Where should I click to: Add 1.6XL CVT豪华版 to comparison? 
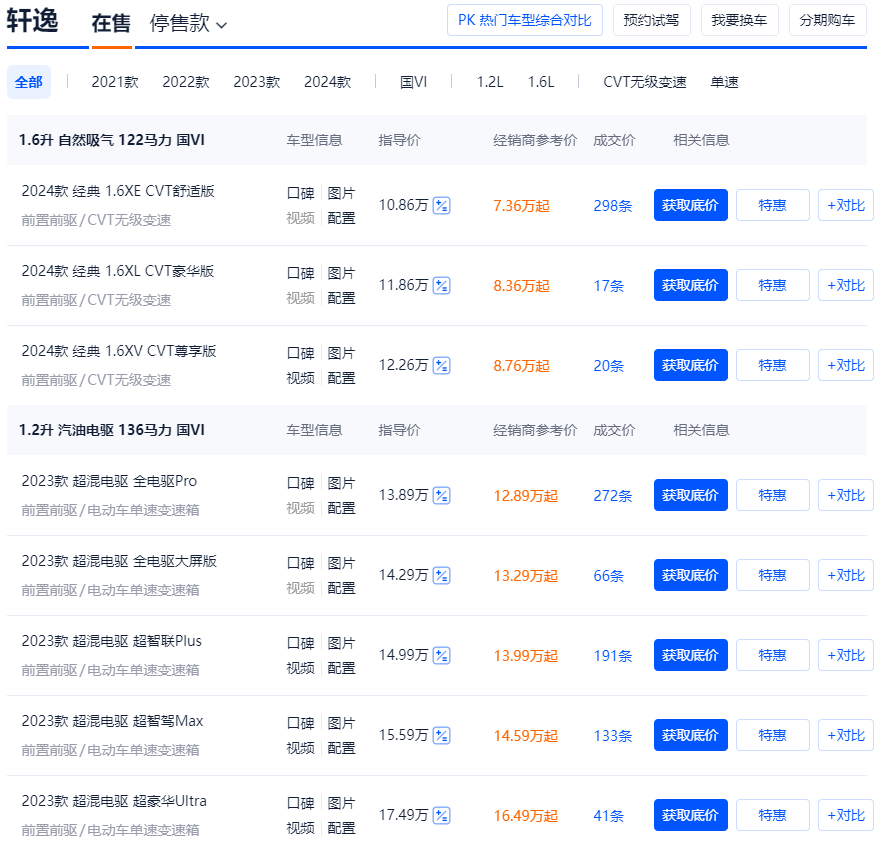click(x=846, y=285)
